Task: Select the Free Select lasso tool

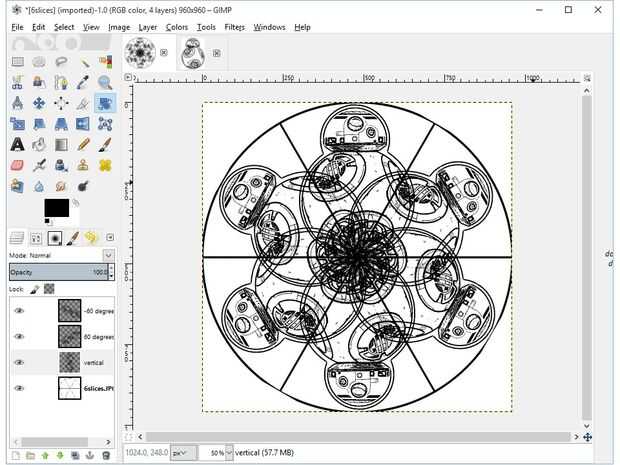Action: click(61, 62)
